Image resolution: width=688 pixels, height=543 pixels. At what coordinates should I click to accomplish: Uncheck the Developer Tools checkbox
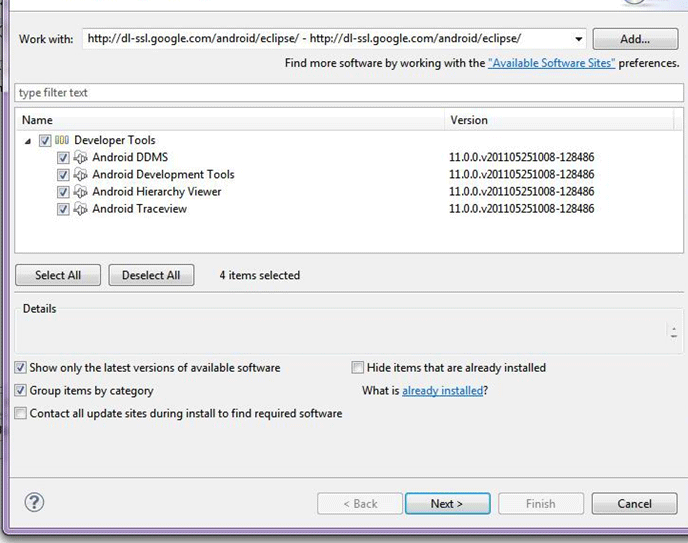[45, 140]
